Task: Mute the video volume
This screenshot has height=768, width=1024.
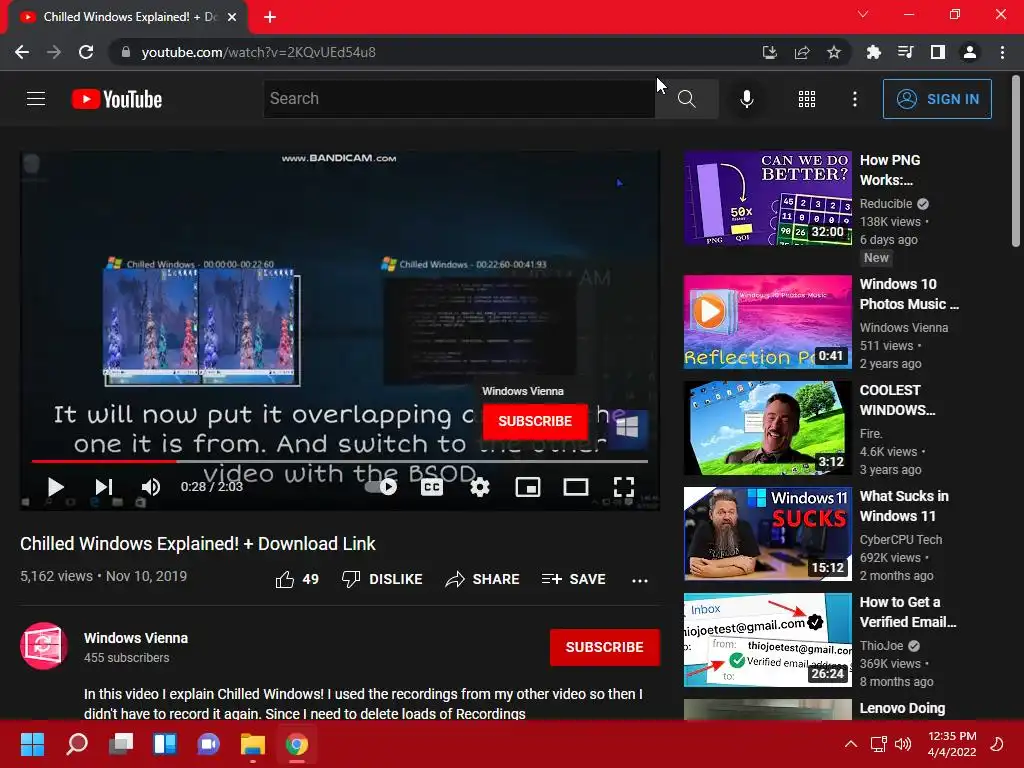Action: (151, 487)
